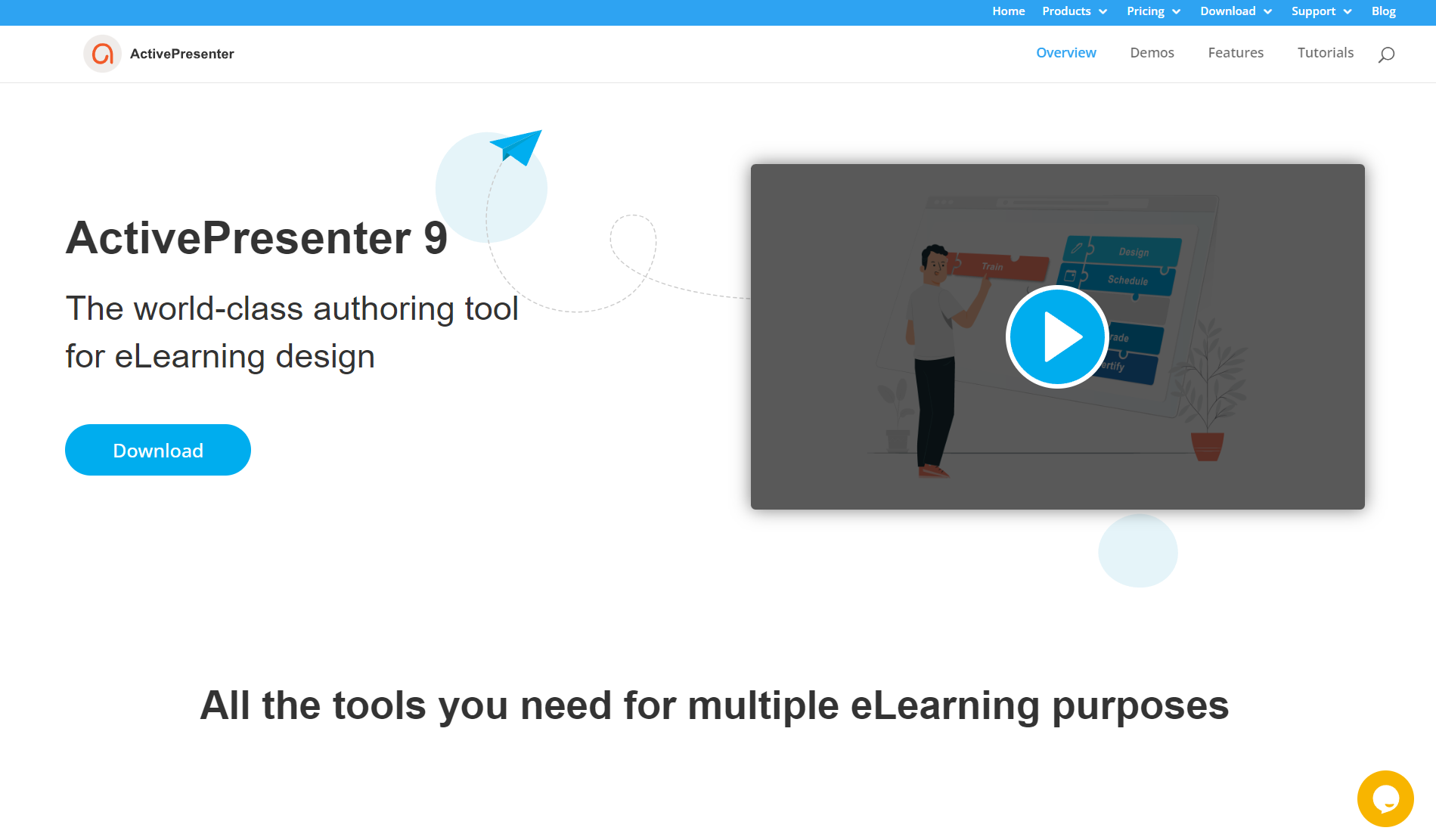The height and width of the screenshot is (840, 1436).
Task: Switch to the Demos tab
Action: (1152, 53)
